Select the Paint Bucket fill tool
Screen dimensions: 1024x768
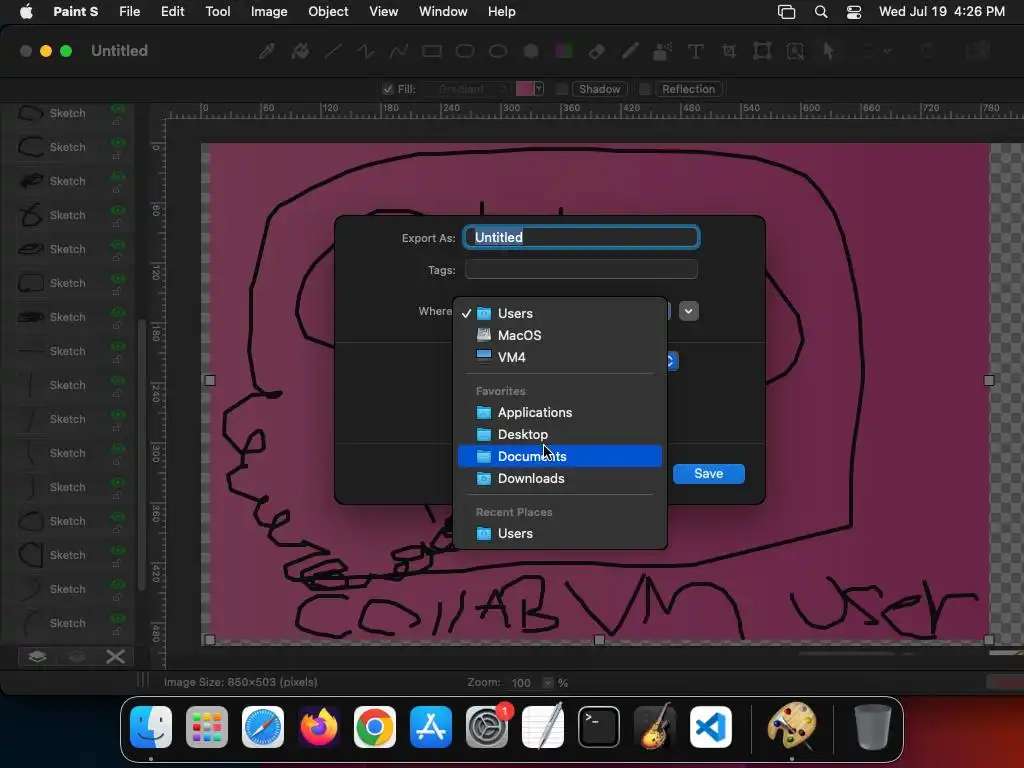point(300,51)
